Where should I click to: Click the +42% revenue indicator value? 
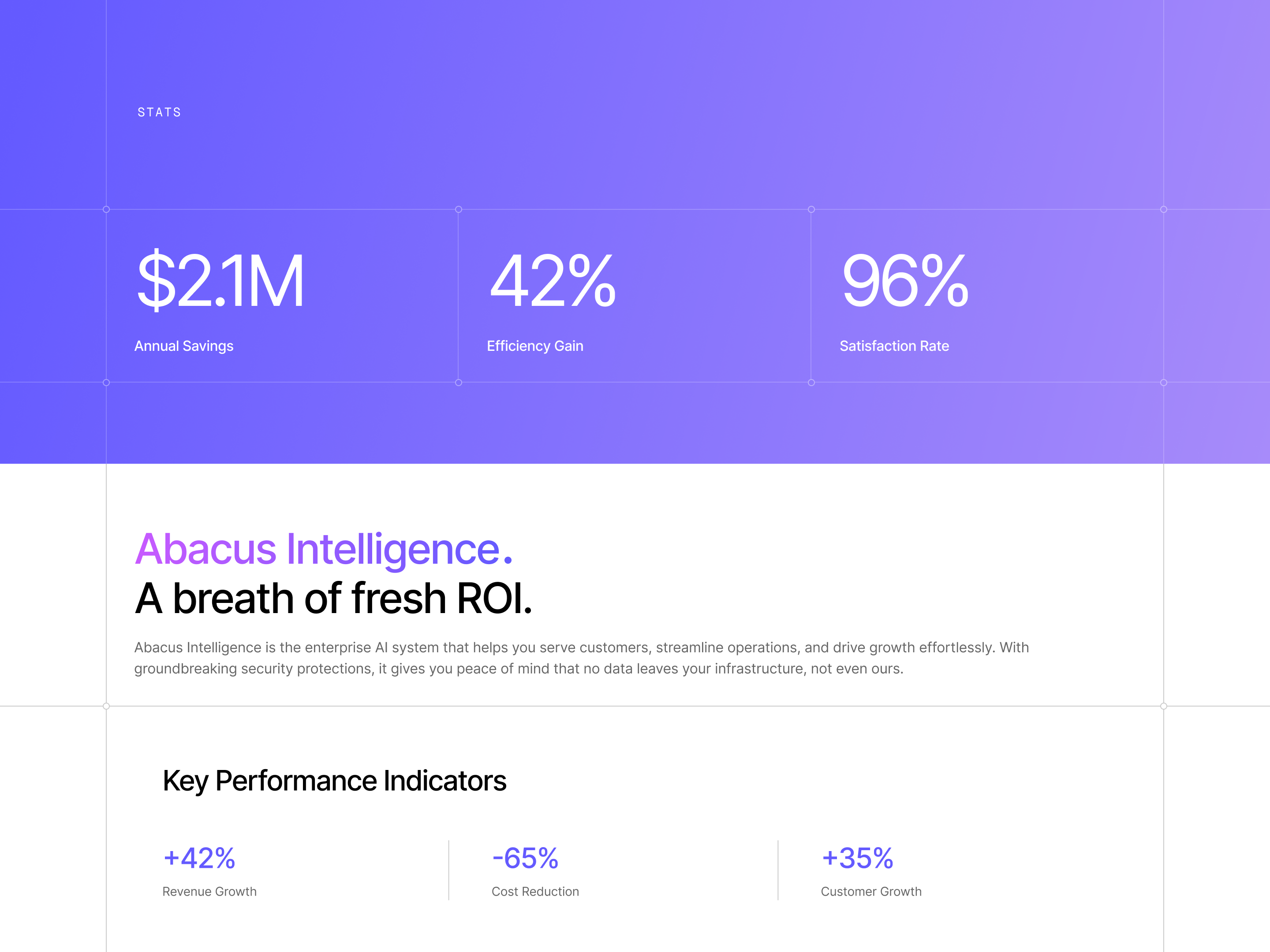(199, 859)
